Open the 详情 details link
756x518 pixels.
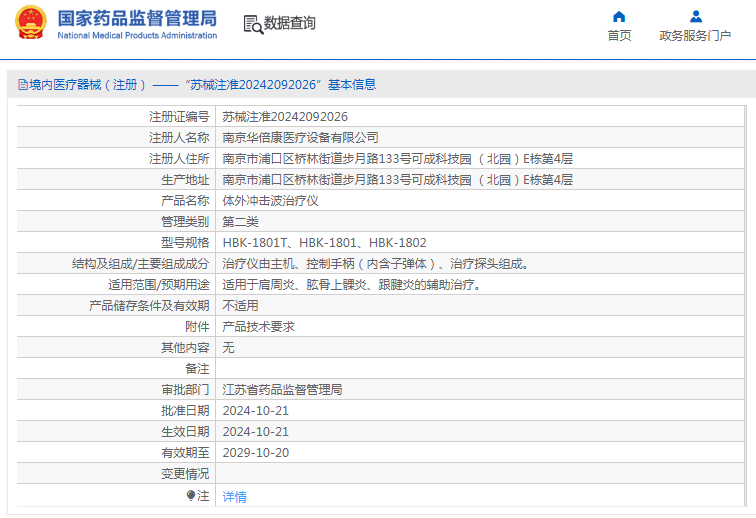point(234,496)
